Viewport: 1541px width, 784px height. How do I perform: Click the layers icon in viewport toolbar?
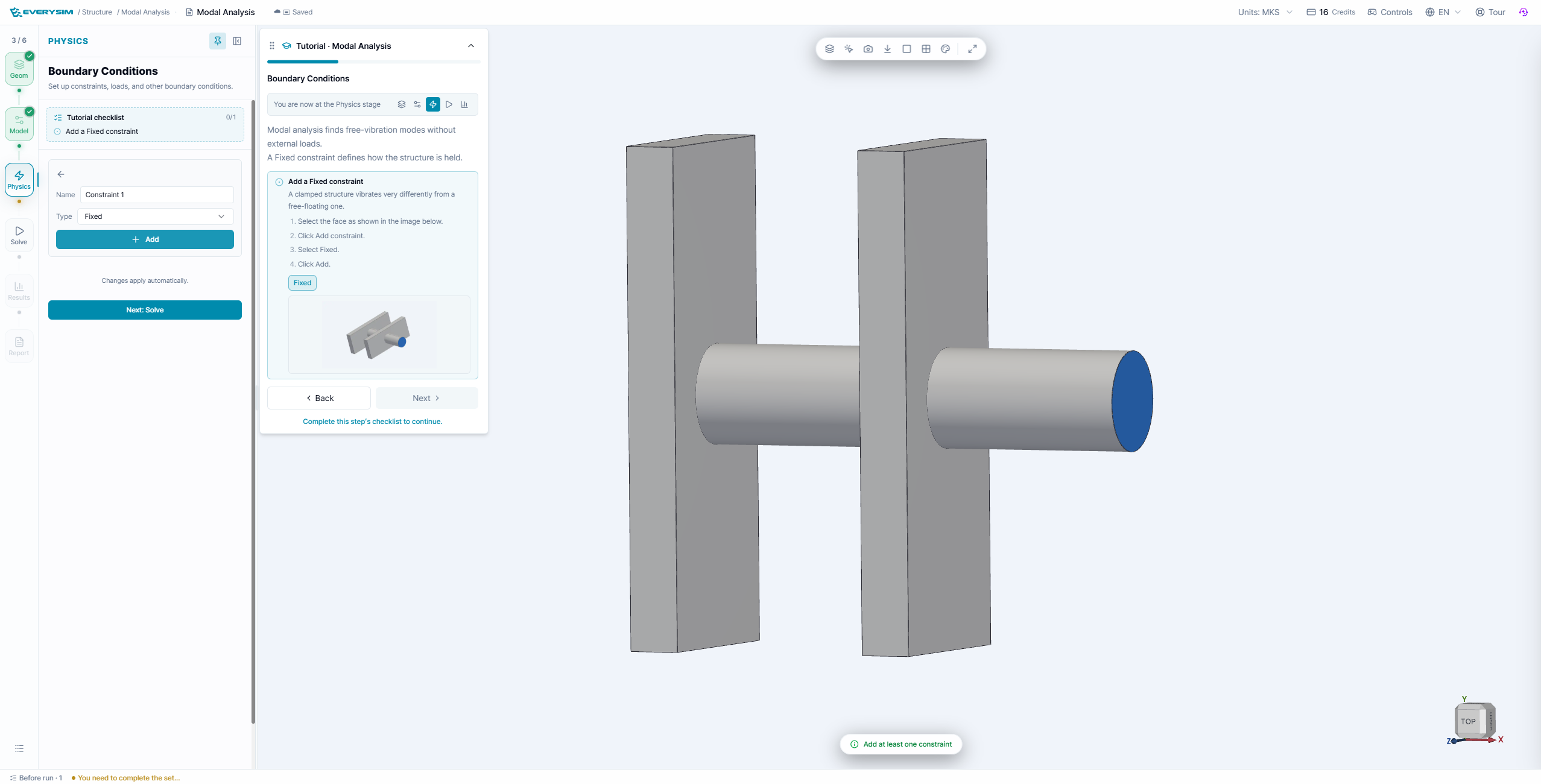829,49
